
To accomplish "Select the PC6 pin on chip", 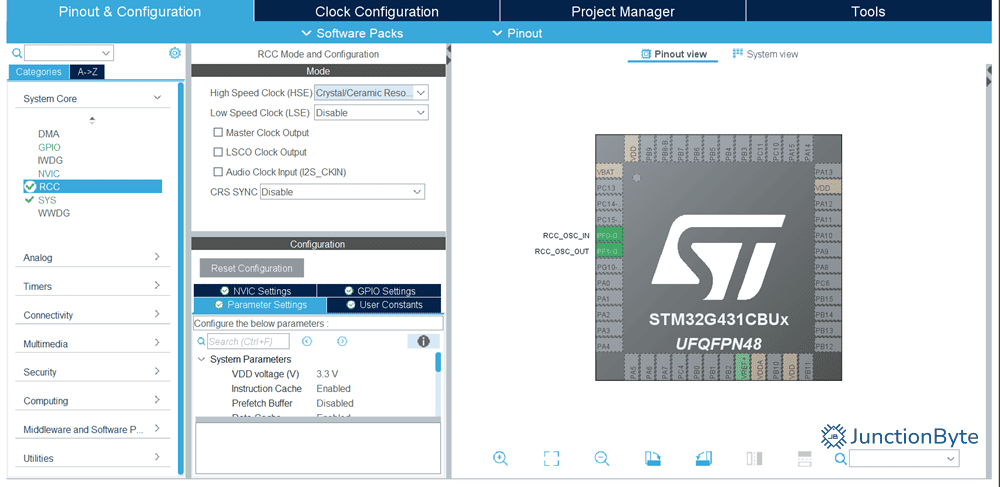I will 828,282.
